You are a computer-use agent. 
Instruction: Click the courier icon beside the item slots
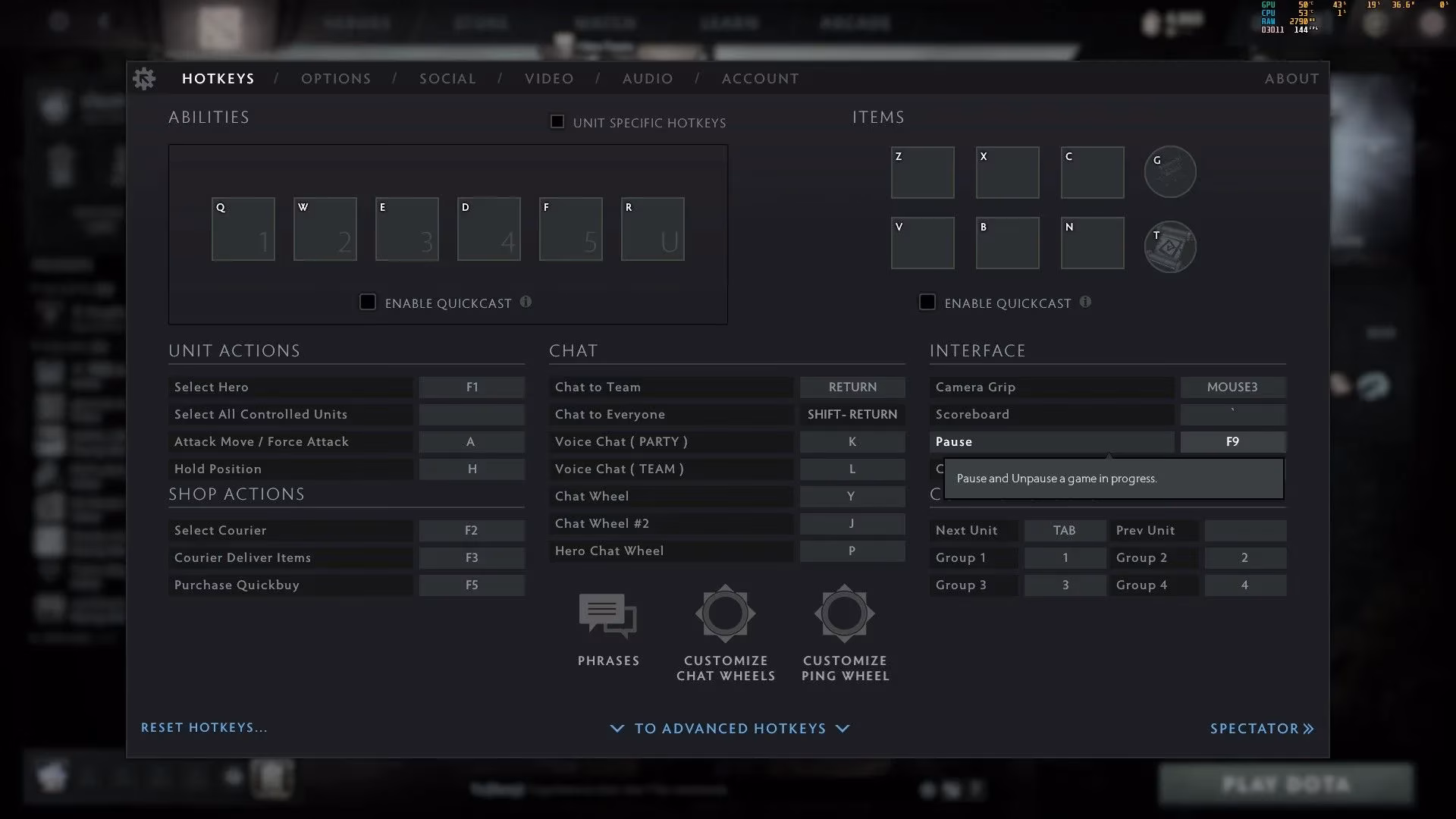[1169, 171]
